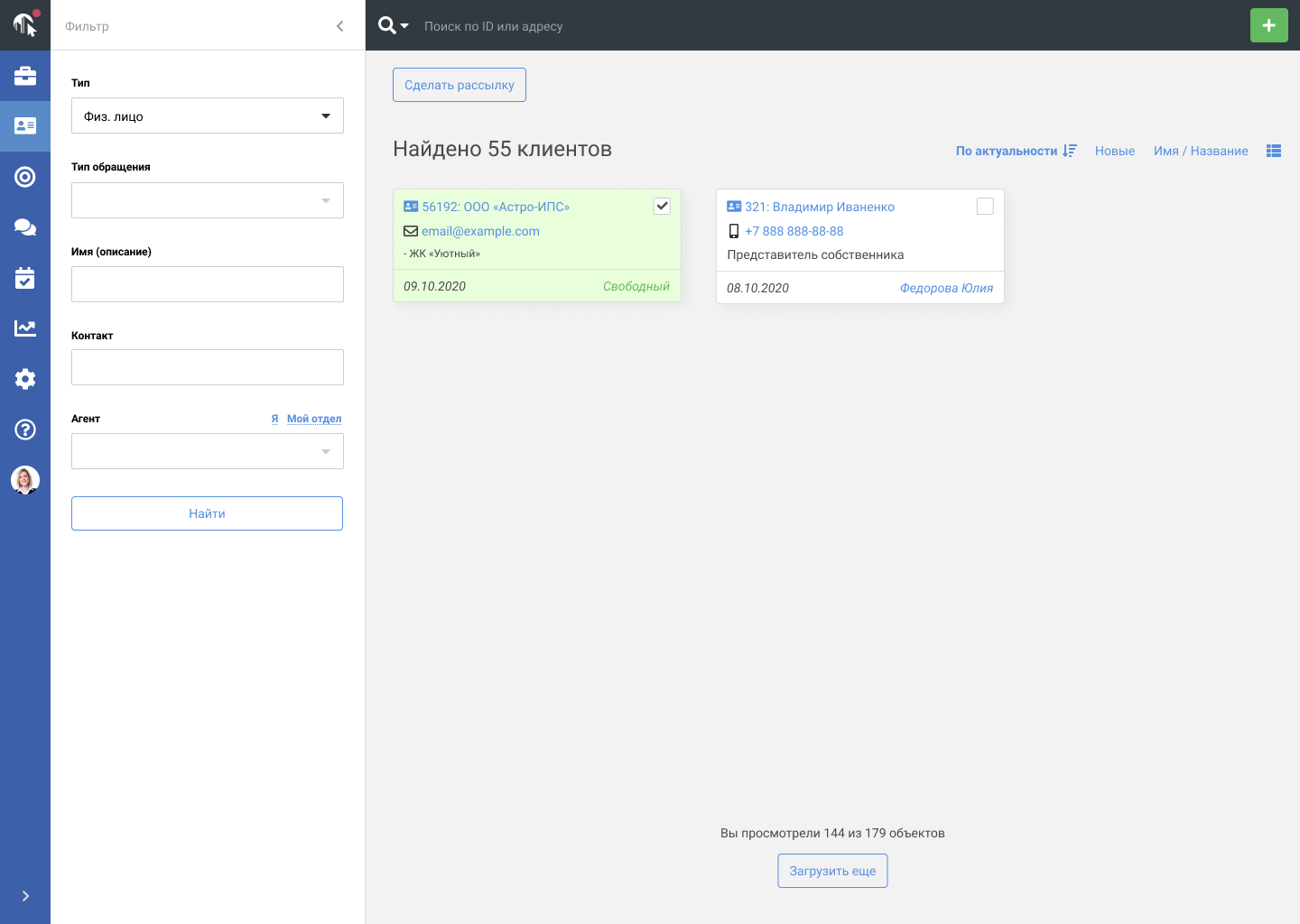Click the Найти button
The height and width of the screenshot is (924, 1300).
207,513
